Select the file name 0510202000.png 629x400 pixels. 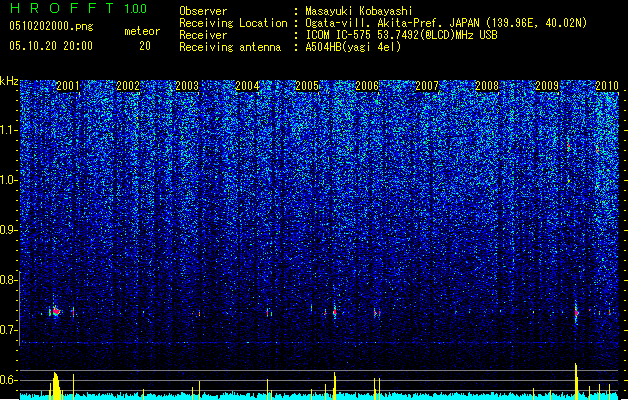coord(51,26)
